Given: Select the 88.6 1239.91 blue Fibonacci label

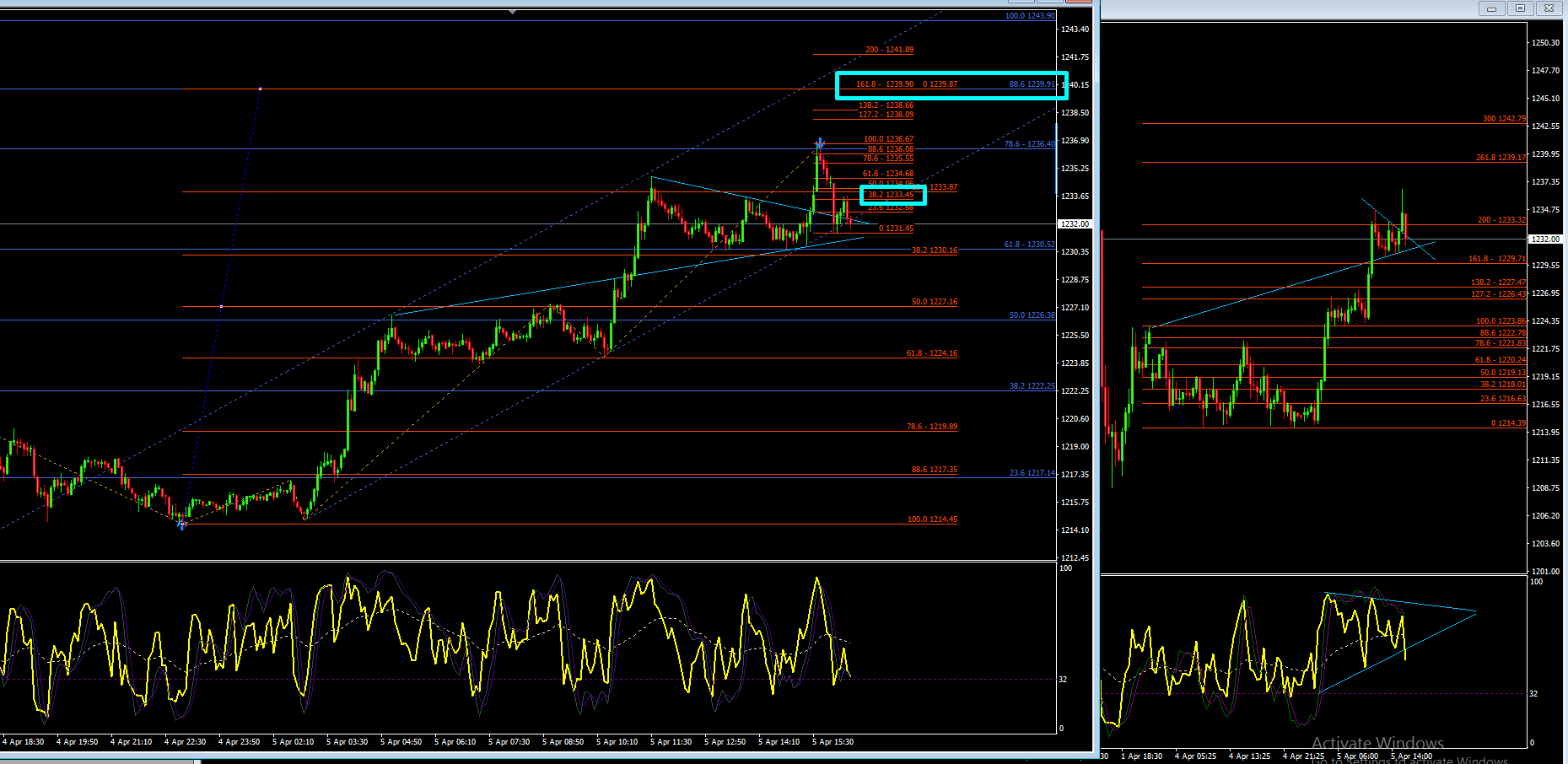Looking at the screenshot, I should tap(1032, 84).
